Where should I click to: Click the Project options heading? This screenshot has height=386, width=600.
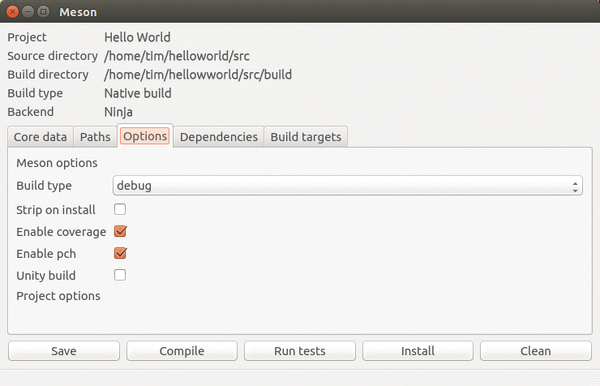(58, 296)
